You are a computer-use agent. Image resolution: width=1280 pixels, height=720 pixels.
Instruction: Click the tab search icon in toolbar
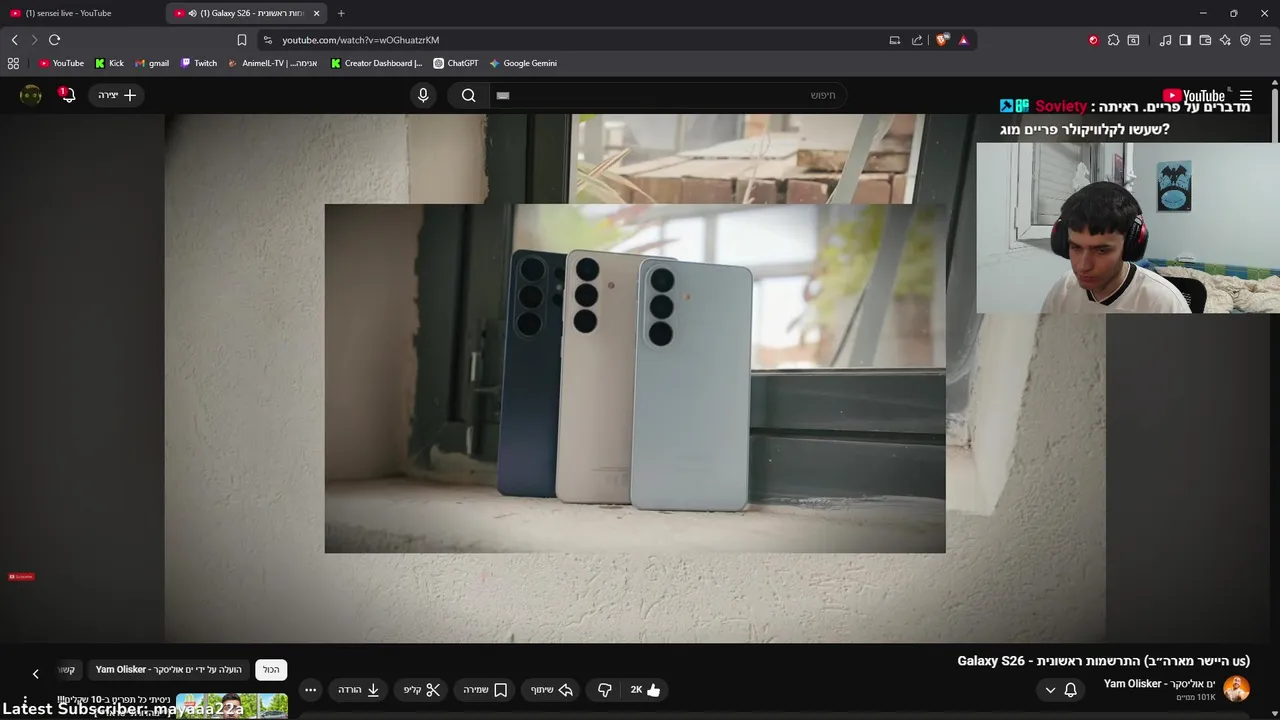coord(1133,40)
